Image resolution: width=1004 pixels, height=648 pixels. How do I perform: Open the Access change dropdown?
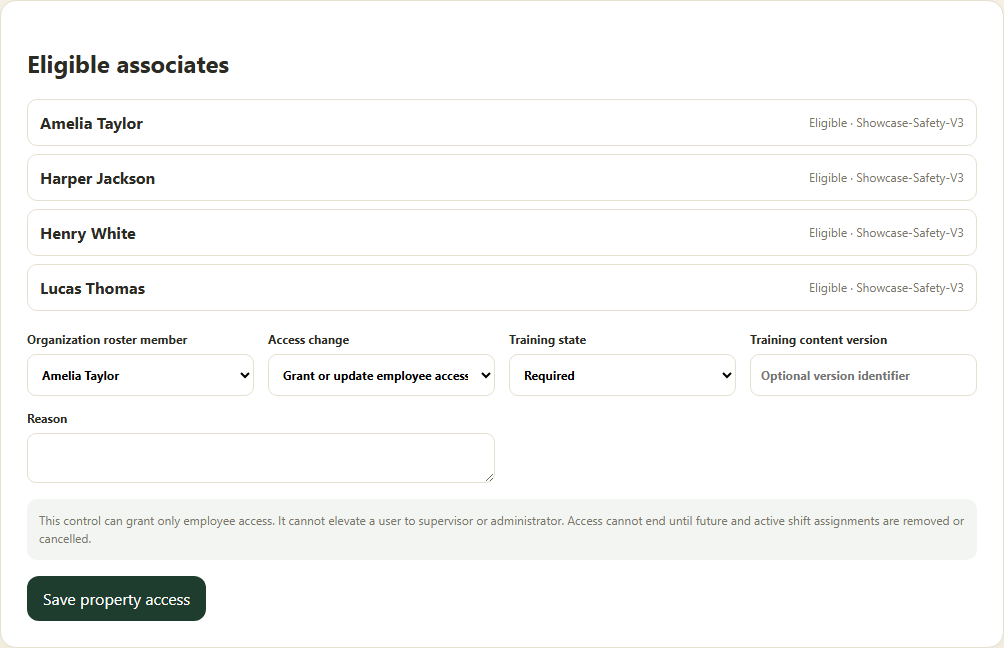click(381, 375)
